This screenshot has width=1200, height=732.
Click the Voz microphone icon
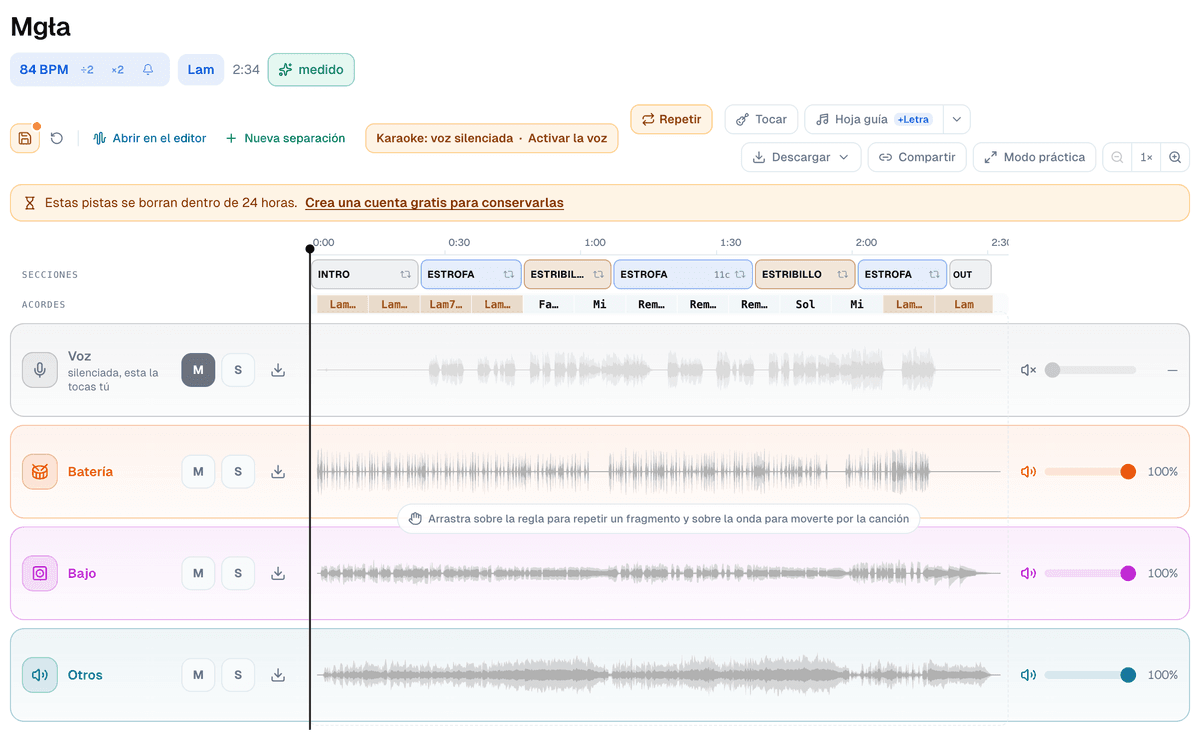coord(40,370)
